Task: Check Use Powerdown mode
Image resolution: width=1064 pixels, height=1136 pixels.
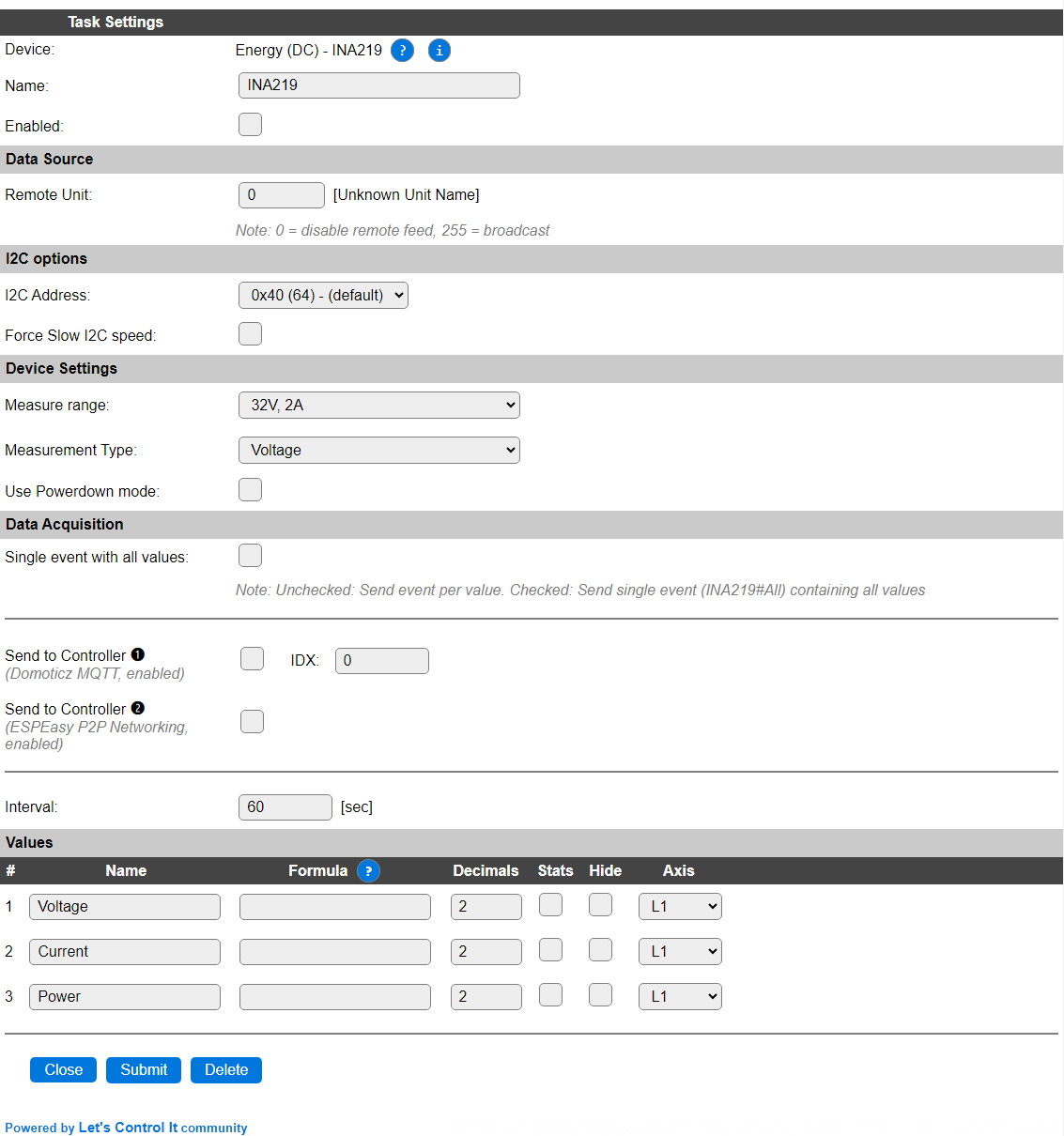Action: pyautogui.click(x=250, y=490)
